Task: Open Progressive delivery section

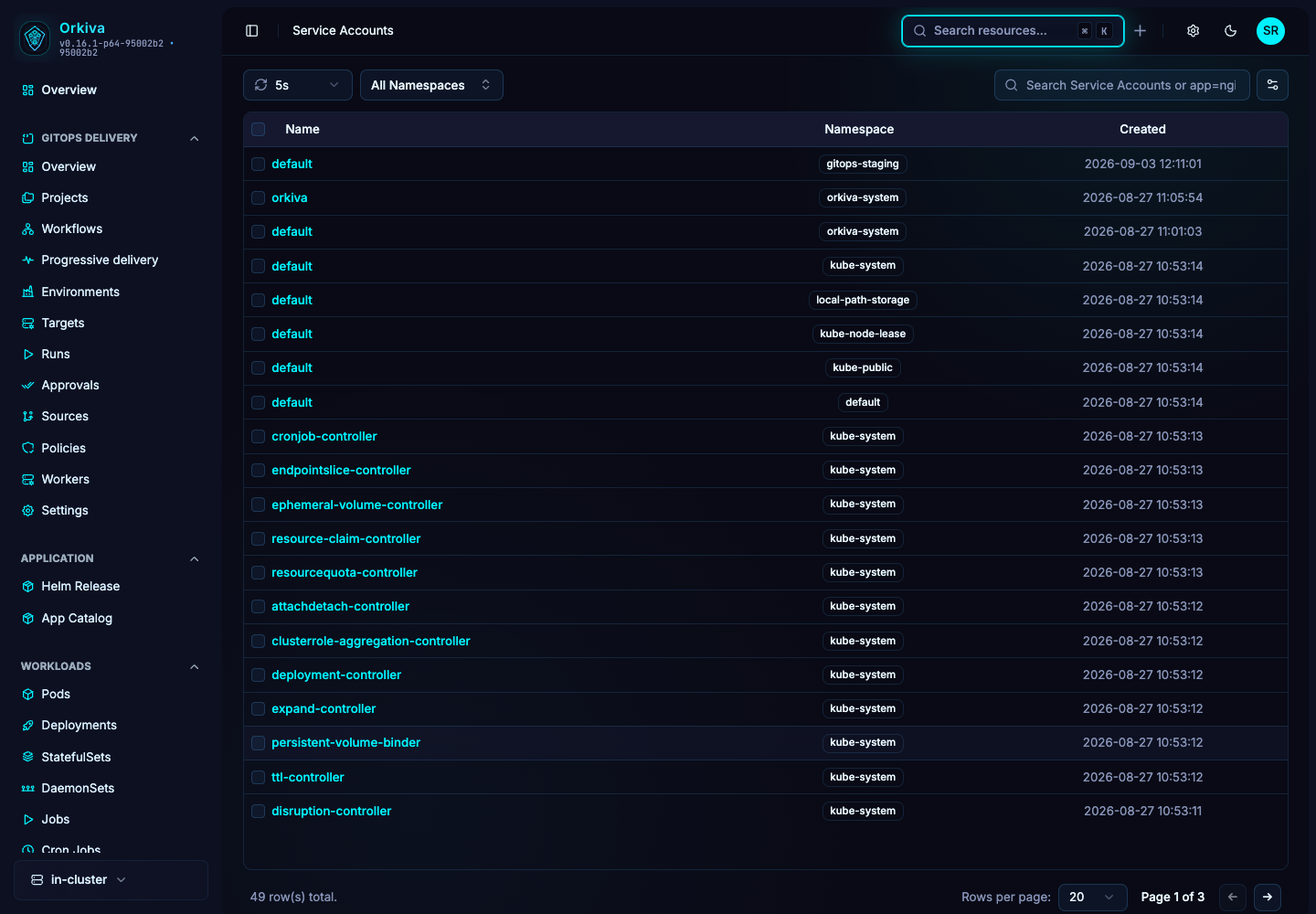Action: [100, 260]
